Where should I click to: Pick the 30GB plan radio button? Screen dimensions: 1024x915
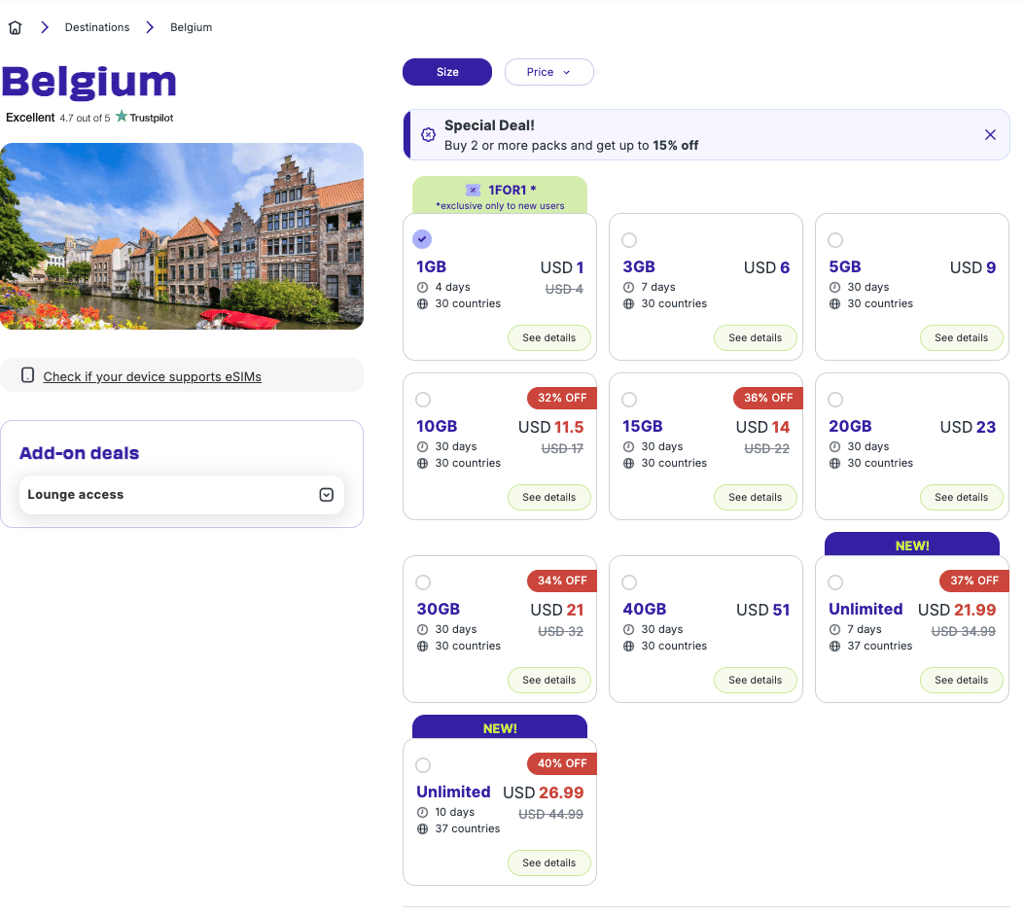[423, 582]
